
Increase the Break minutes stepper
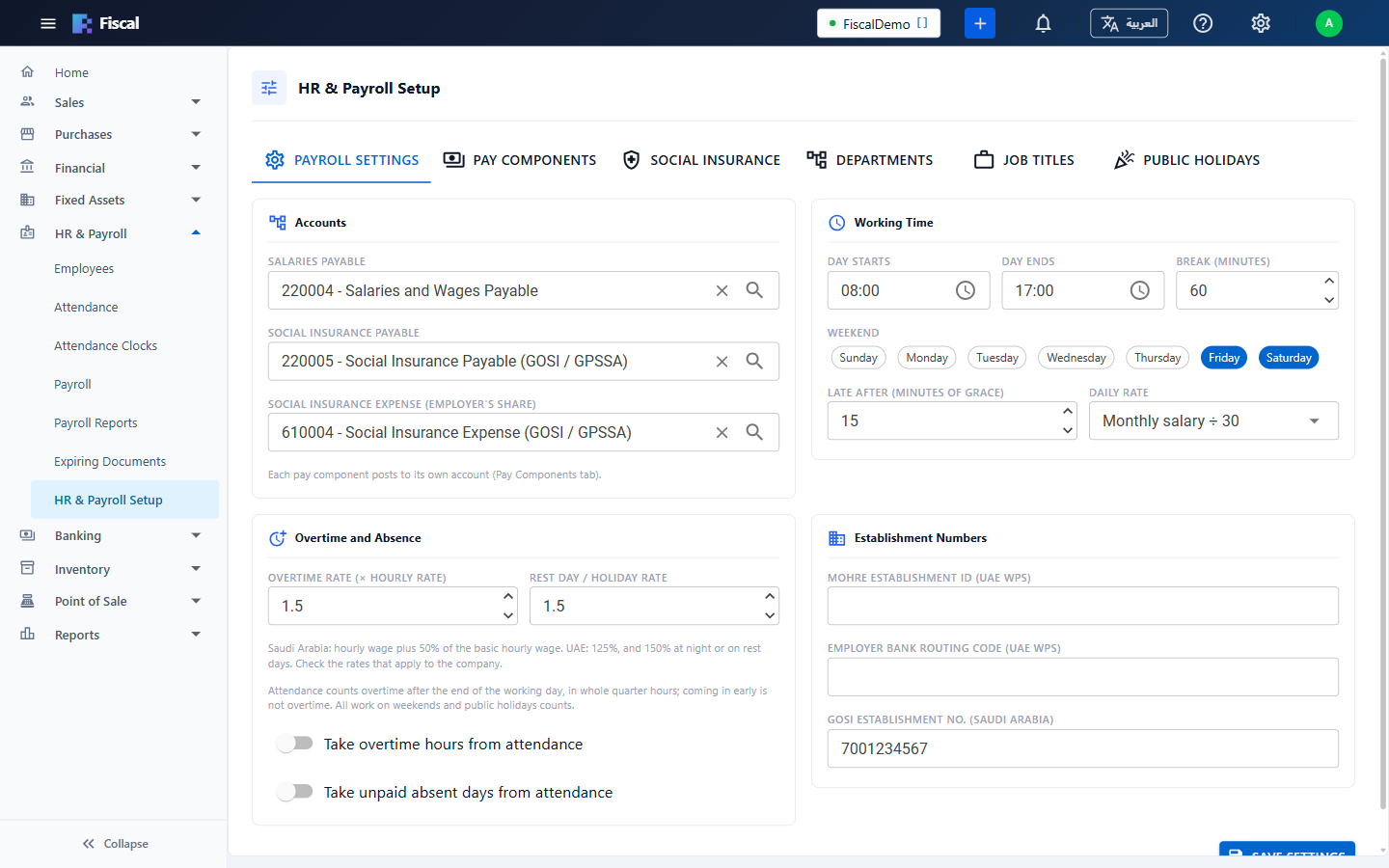[x=1329, y=281]
